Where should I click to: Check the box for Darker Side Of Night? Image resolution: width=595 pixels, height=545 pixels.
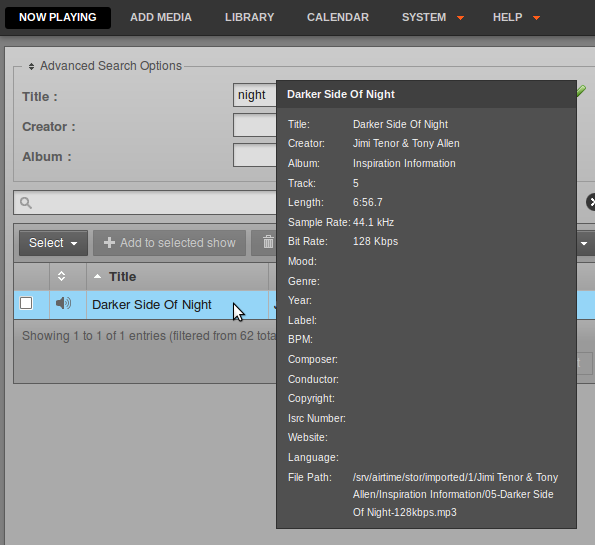point(26,303)
